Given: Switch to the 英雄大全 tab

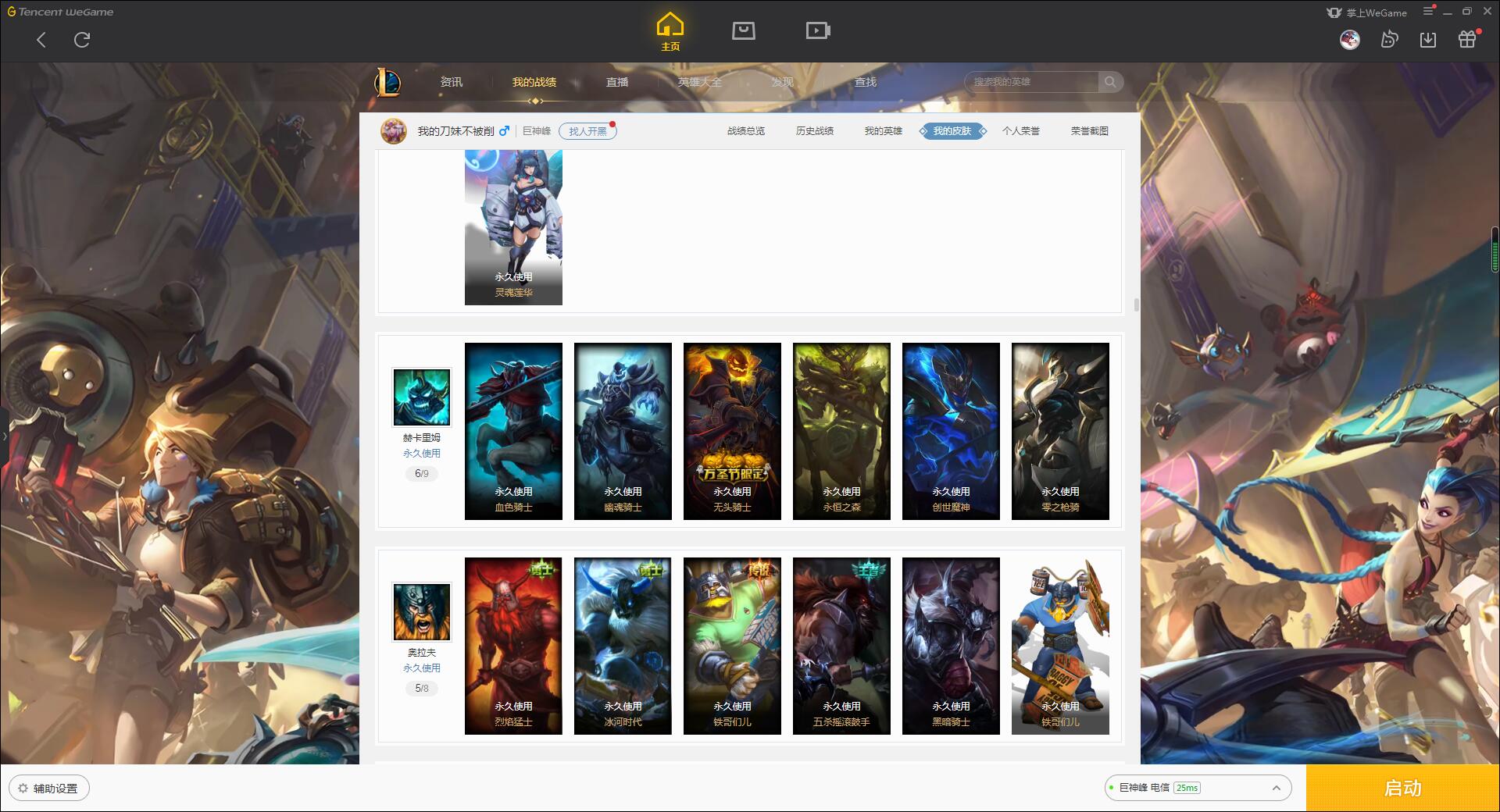Looking at the screenshot, I should coord(700,82).
